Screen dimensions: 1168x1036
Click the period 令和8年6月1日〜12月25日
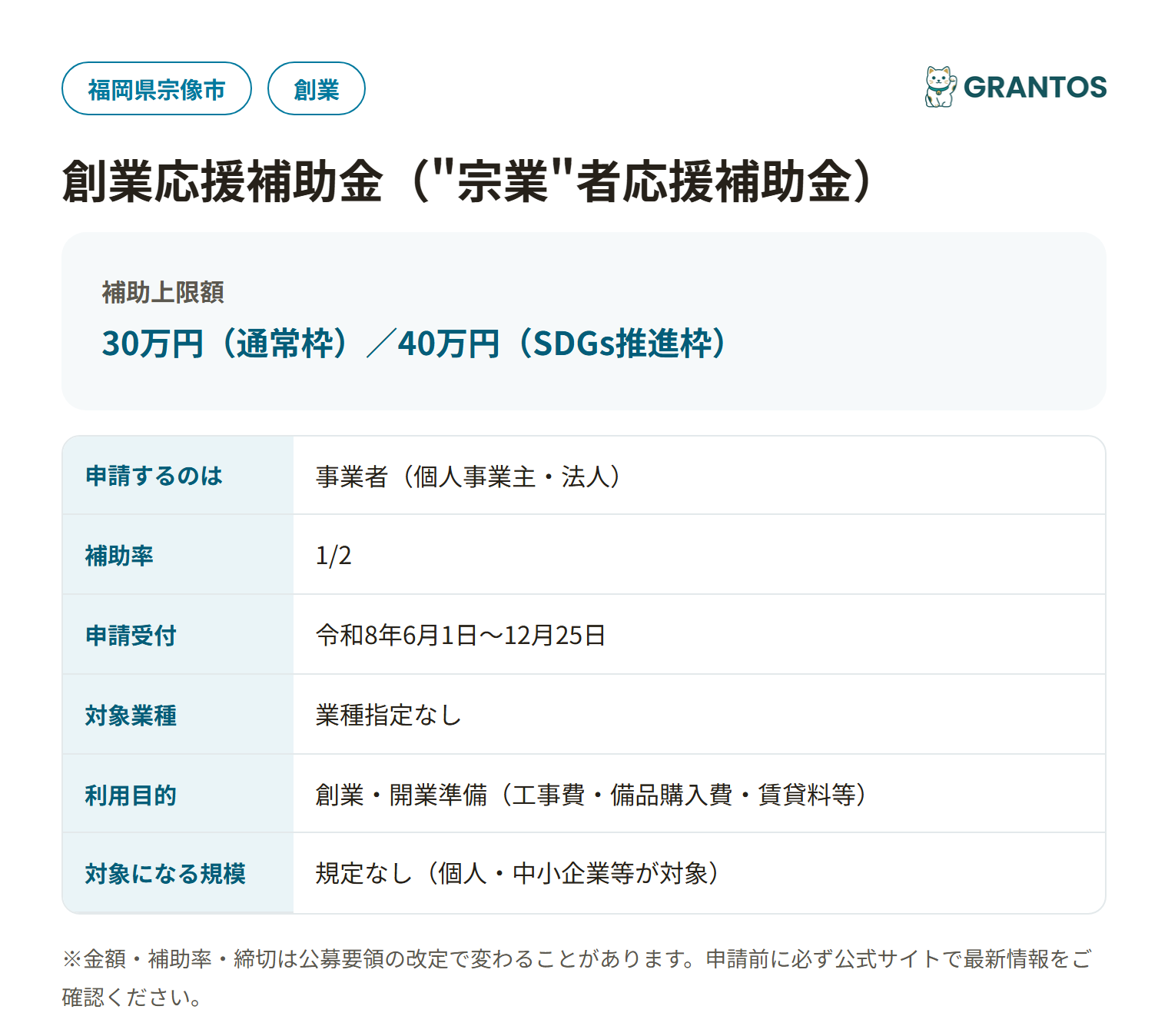[x=460, y=635]
